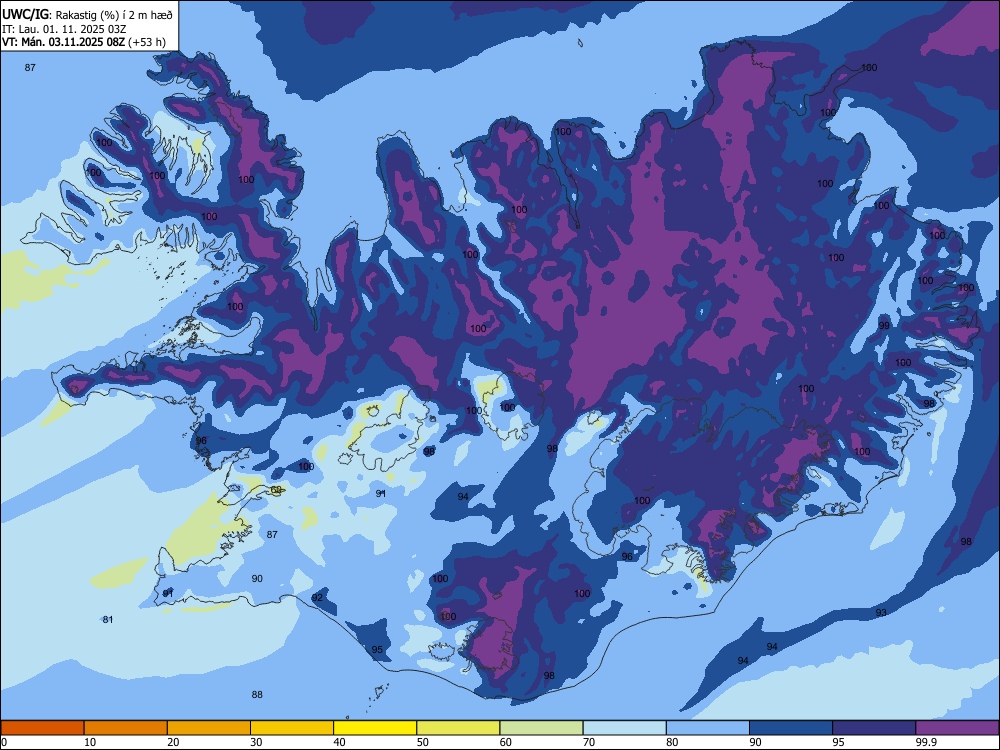Click the legend tick label "60"
Image resolution: width=1000 pixels, height=750 pixels.
[x=506, y=742]
